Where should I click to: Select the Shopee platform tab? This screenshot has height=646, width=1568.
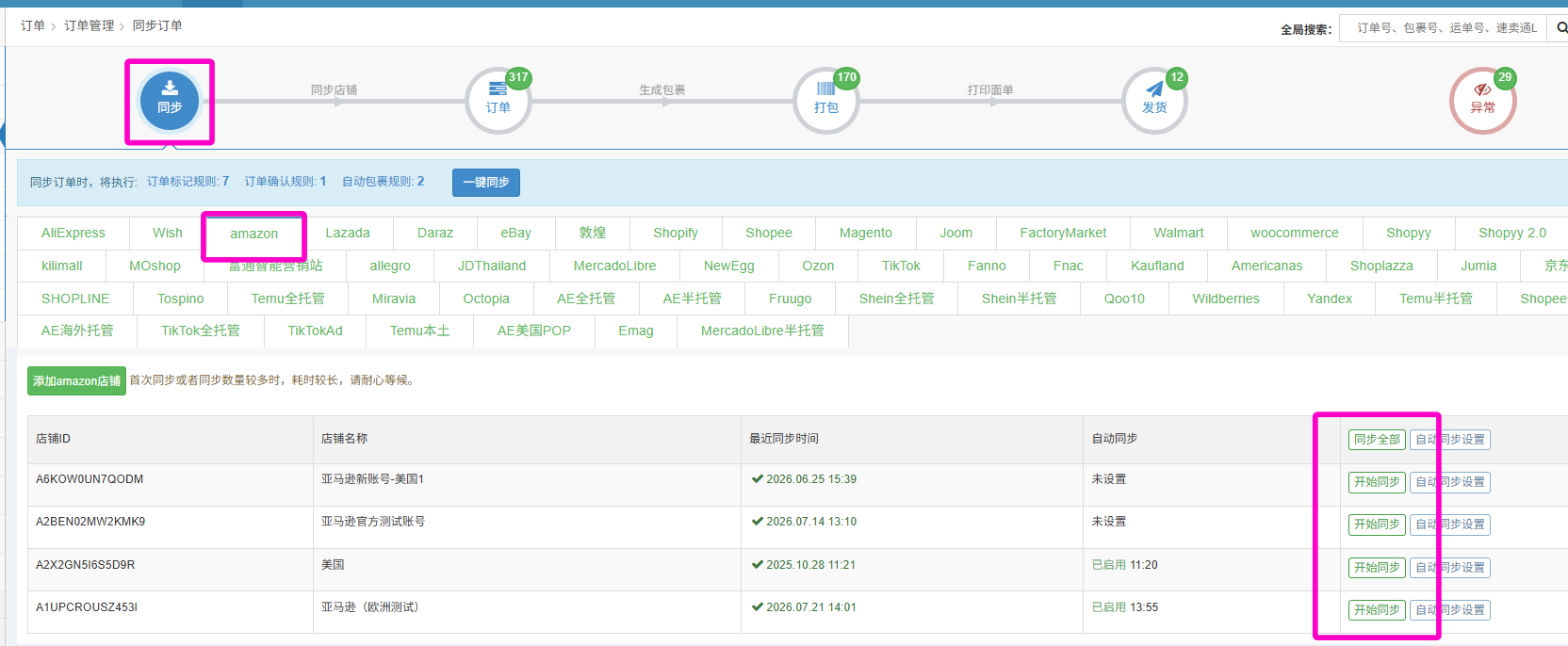(769, 233)
